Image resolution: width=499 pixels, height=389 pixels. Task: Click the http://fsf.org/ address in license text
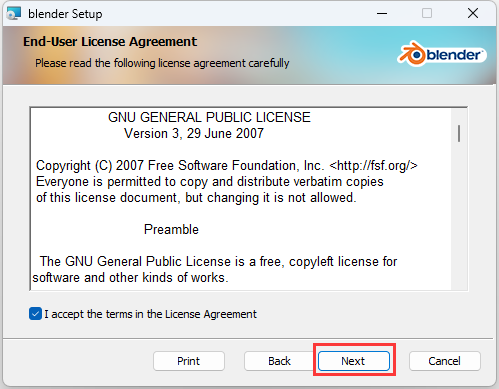point(373,165)
